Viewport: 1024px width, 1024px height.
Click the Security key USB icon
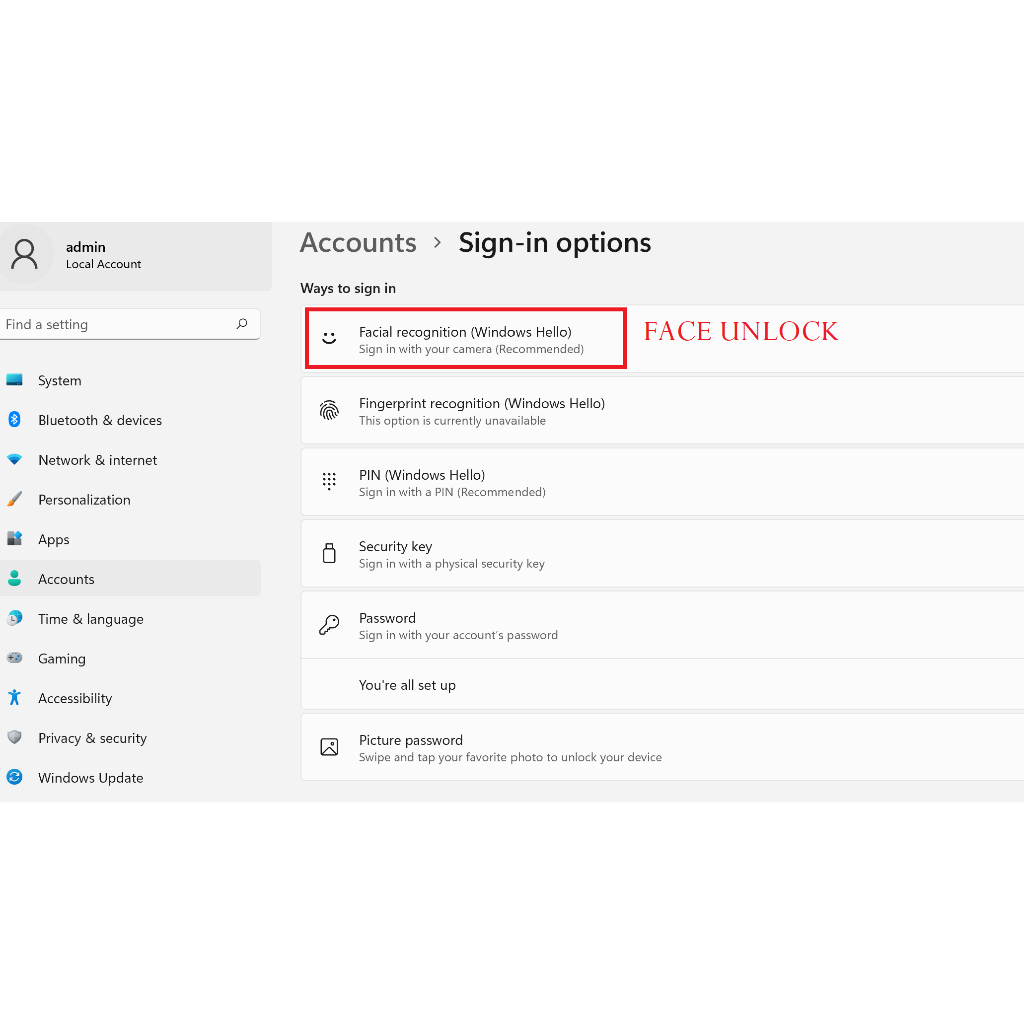coord(329,553)
